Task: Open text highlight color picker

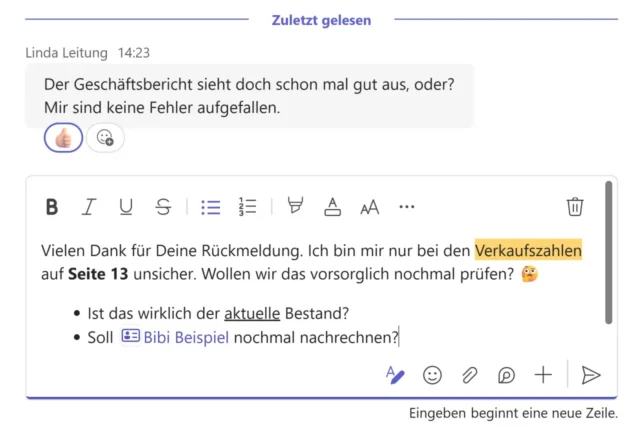Action: pos(295,205)
